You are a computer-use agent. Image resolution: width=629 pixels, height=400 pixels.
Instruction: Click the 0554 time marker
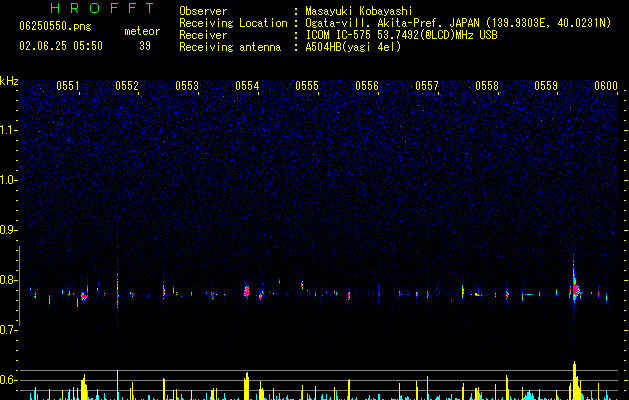click(x=247, y=86)
